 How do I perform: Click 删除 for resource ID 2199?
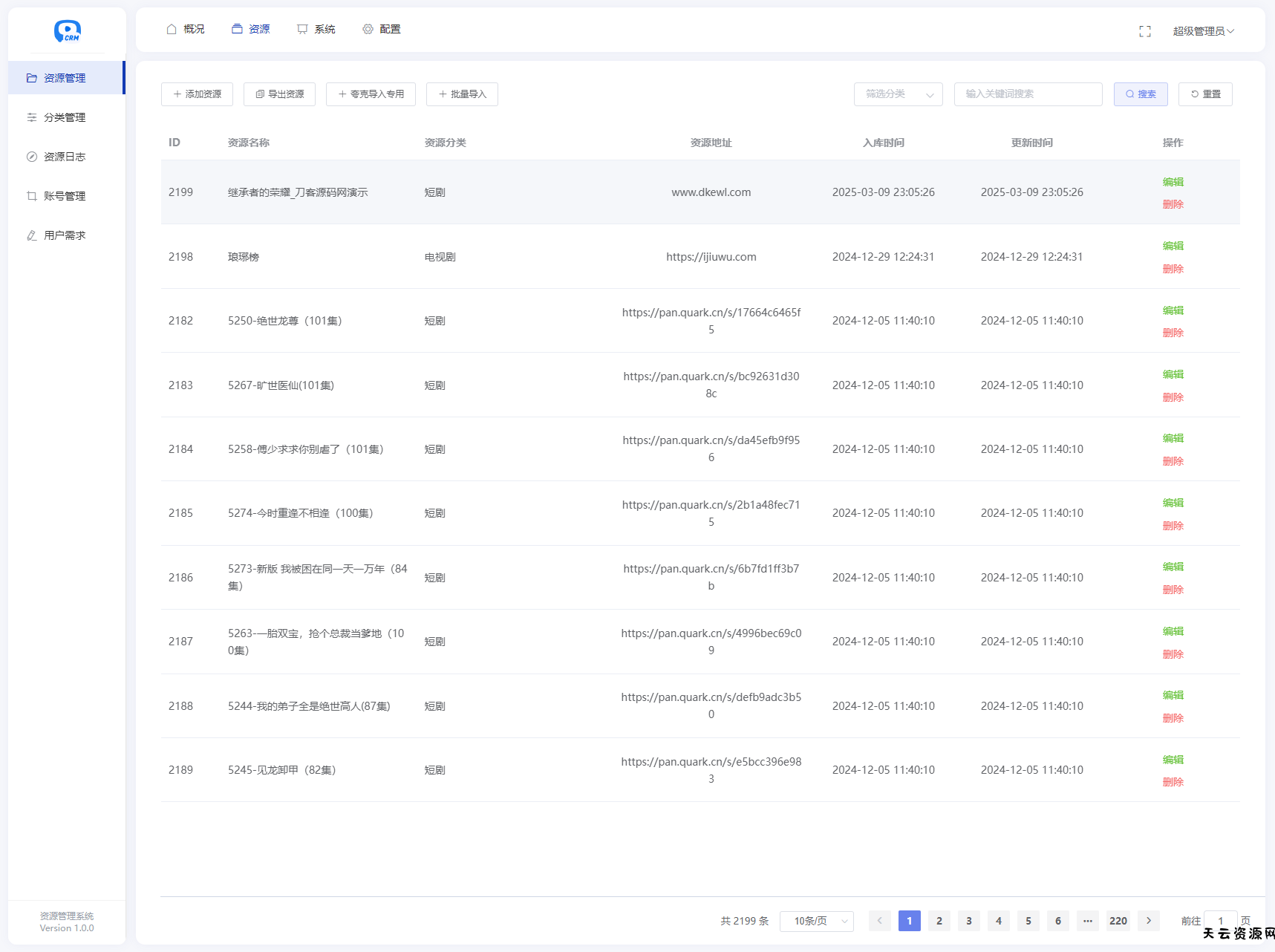click(x=1173, y=204)
